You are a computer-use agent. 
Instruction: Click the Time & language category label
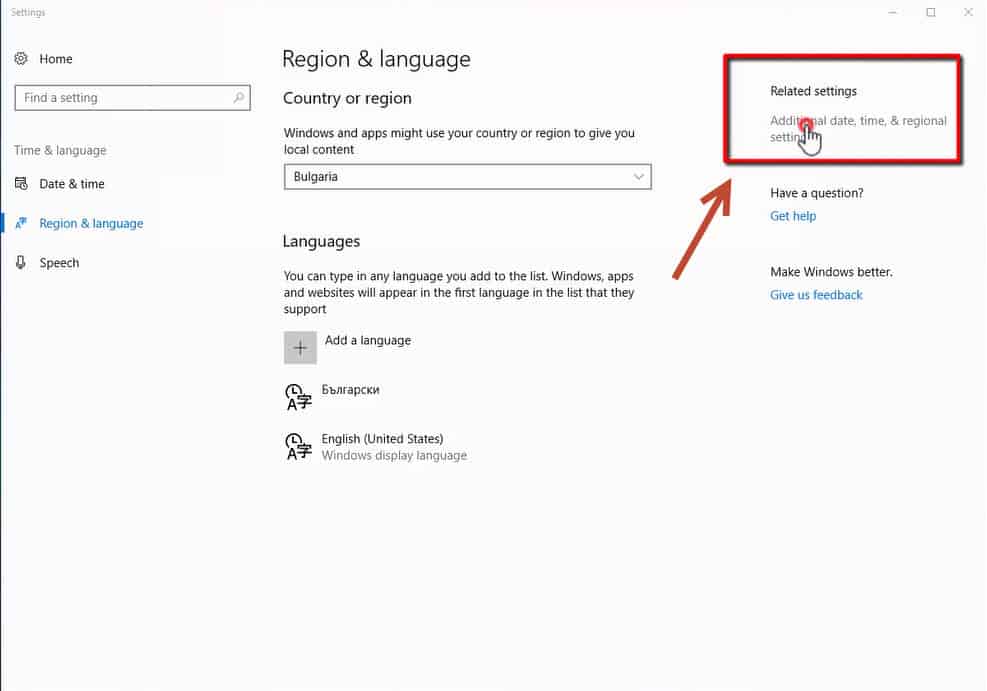pos(60,150)
